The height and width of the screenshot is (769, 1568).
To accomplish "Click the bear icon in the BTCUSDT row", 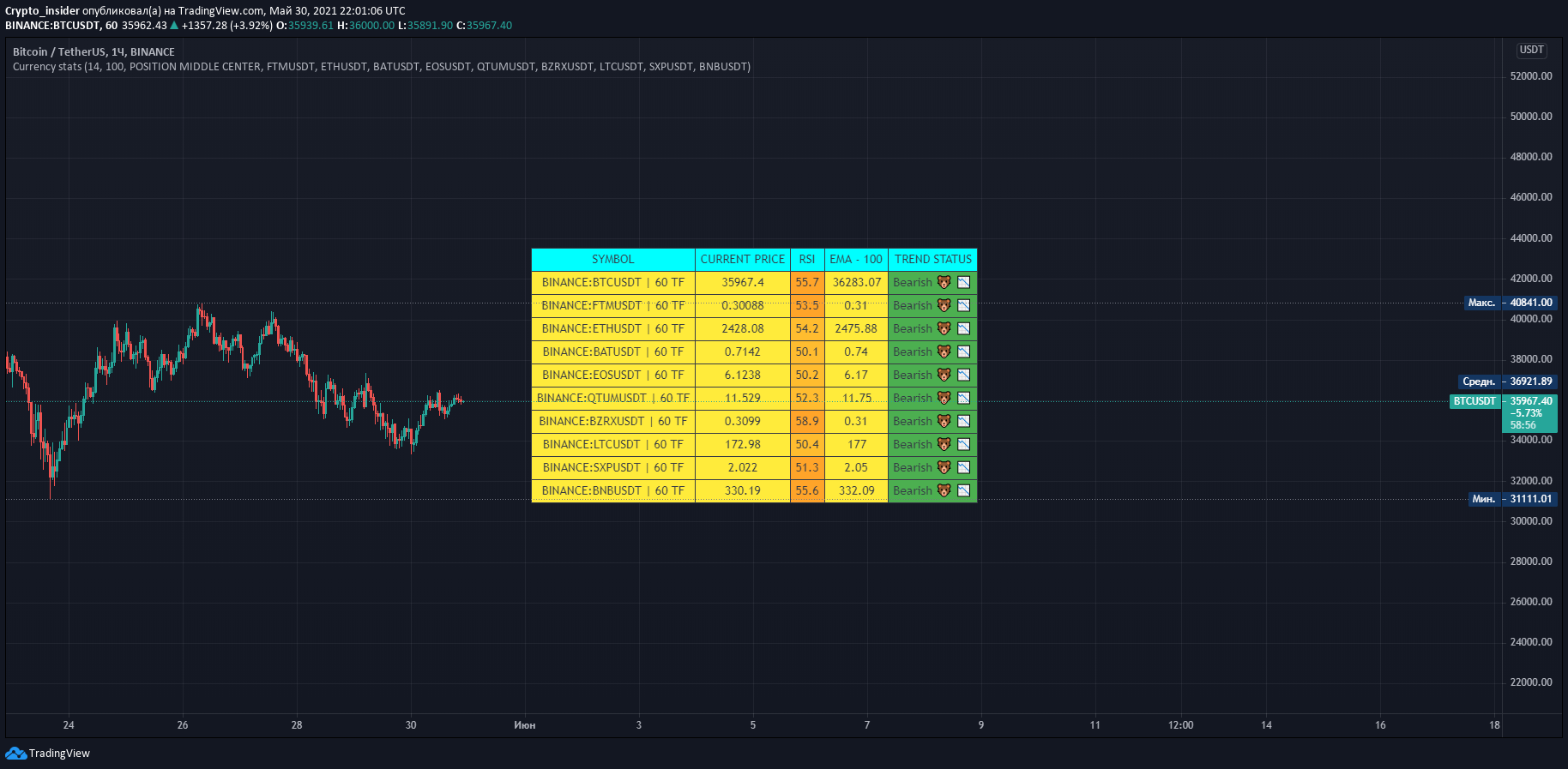I will tap(944, 282).
